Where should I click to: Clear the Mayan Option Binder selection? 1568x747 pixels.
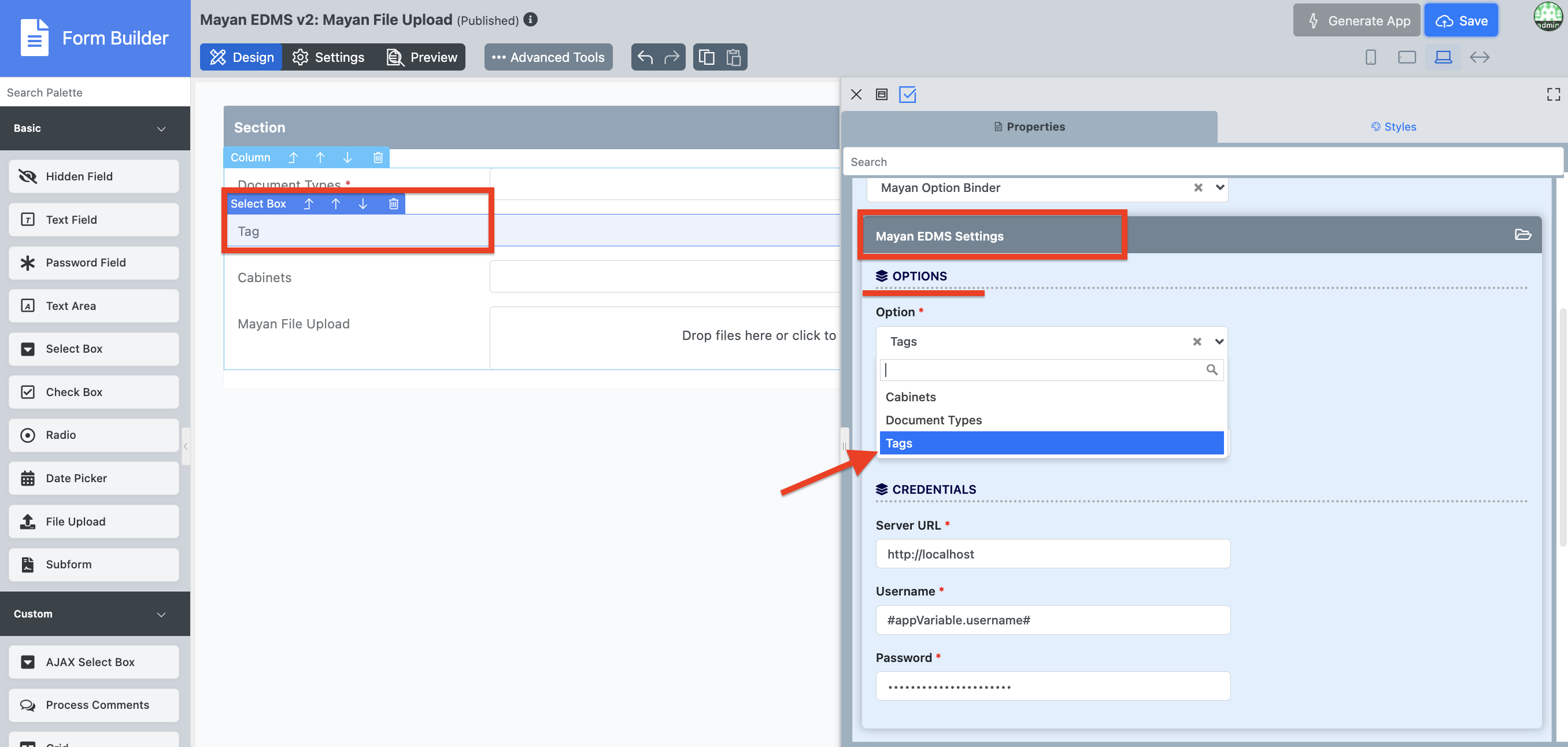point(1198,187)
